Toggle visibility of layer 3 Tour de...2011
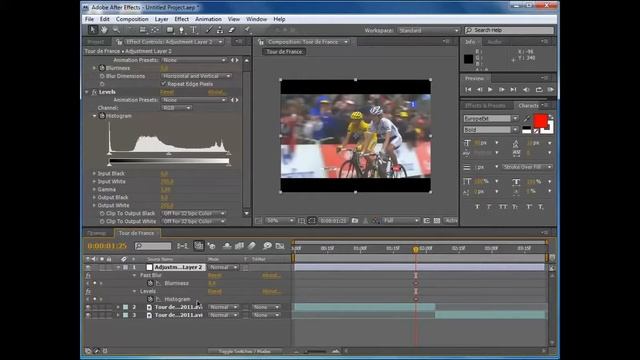 coord(88,315)
